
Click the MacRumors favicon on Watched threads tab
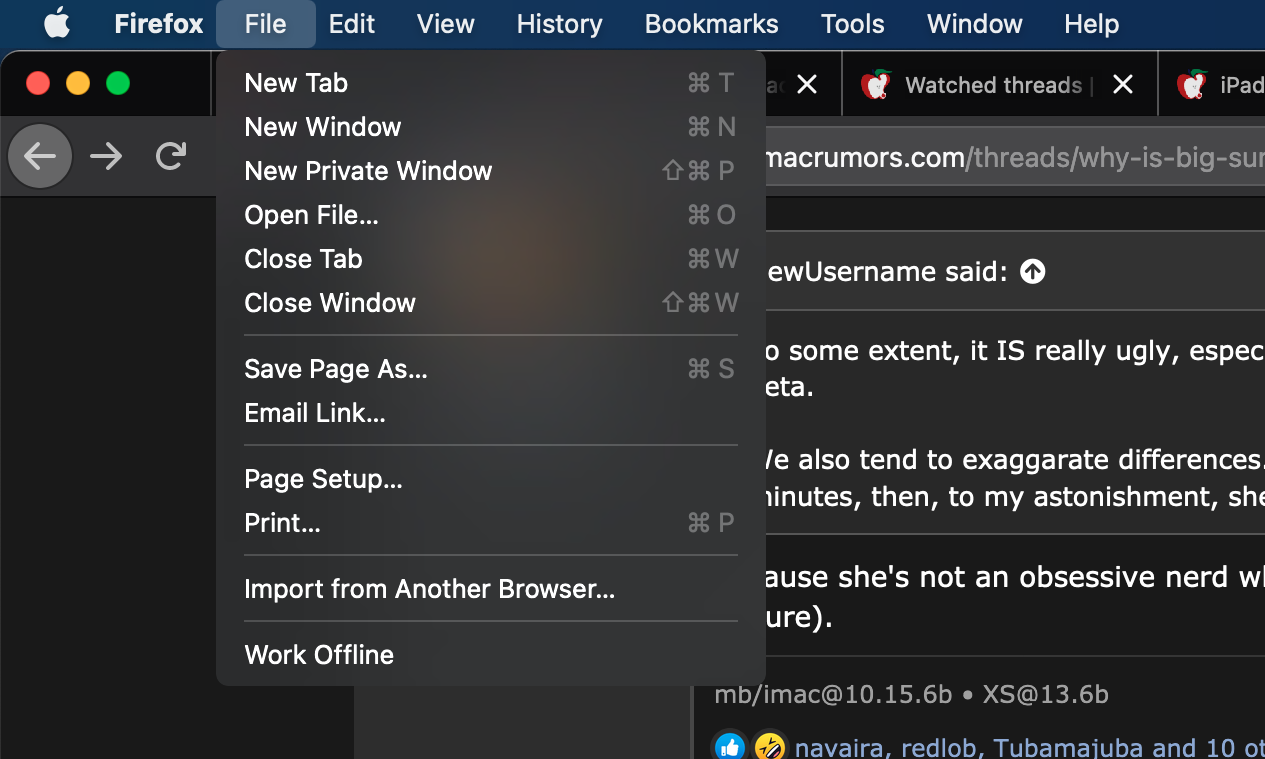click(875, 85)
